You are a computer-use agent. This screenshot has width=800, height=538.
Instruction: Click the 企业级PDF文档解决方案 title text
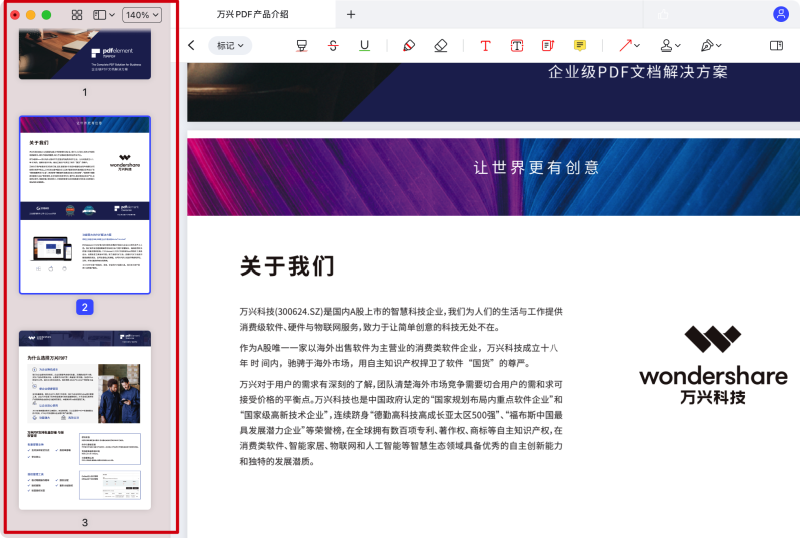(x=638, y=72)
